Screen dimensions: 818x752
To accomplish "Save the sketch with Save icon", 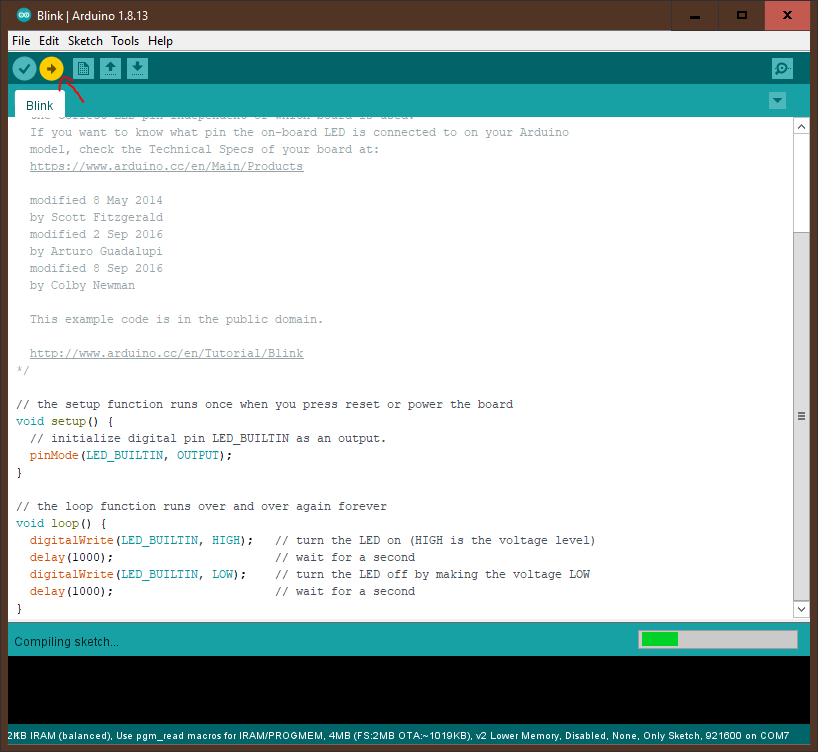I will (137, 68).
